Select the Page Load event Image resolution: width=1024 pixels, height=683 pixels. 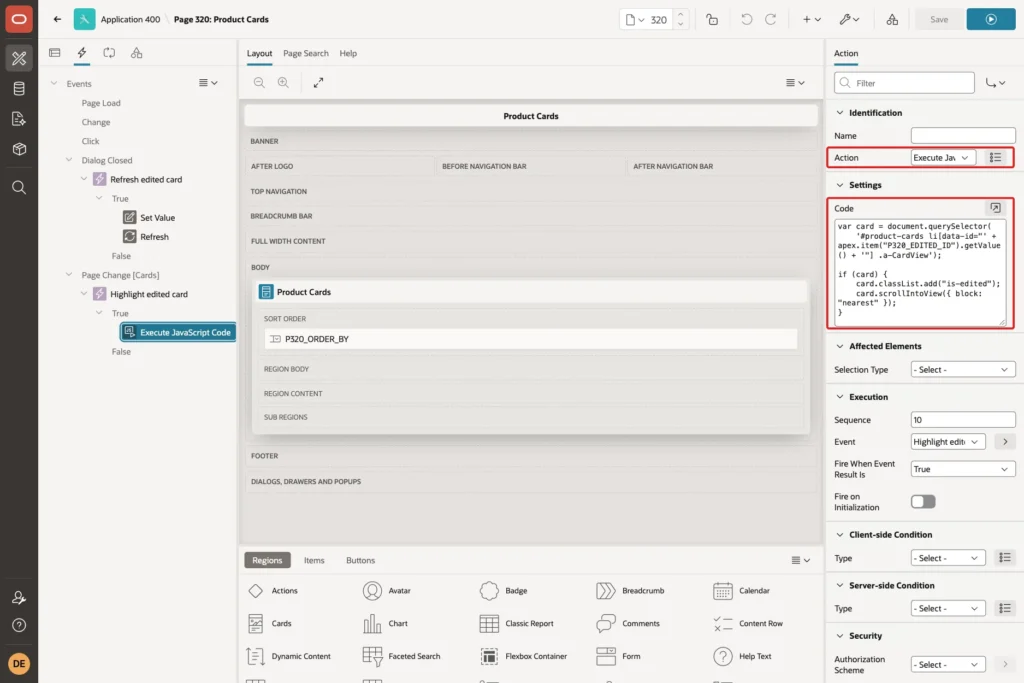point(101,103)
